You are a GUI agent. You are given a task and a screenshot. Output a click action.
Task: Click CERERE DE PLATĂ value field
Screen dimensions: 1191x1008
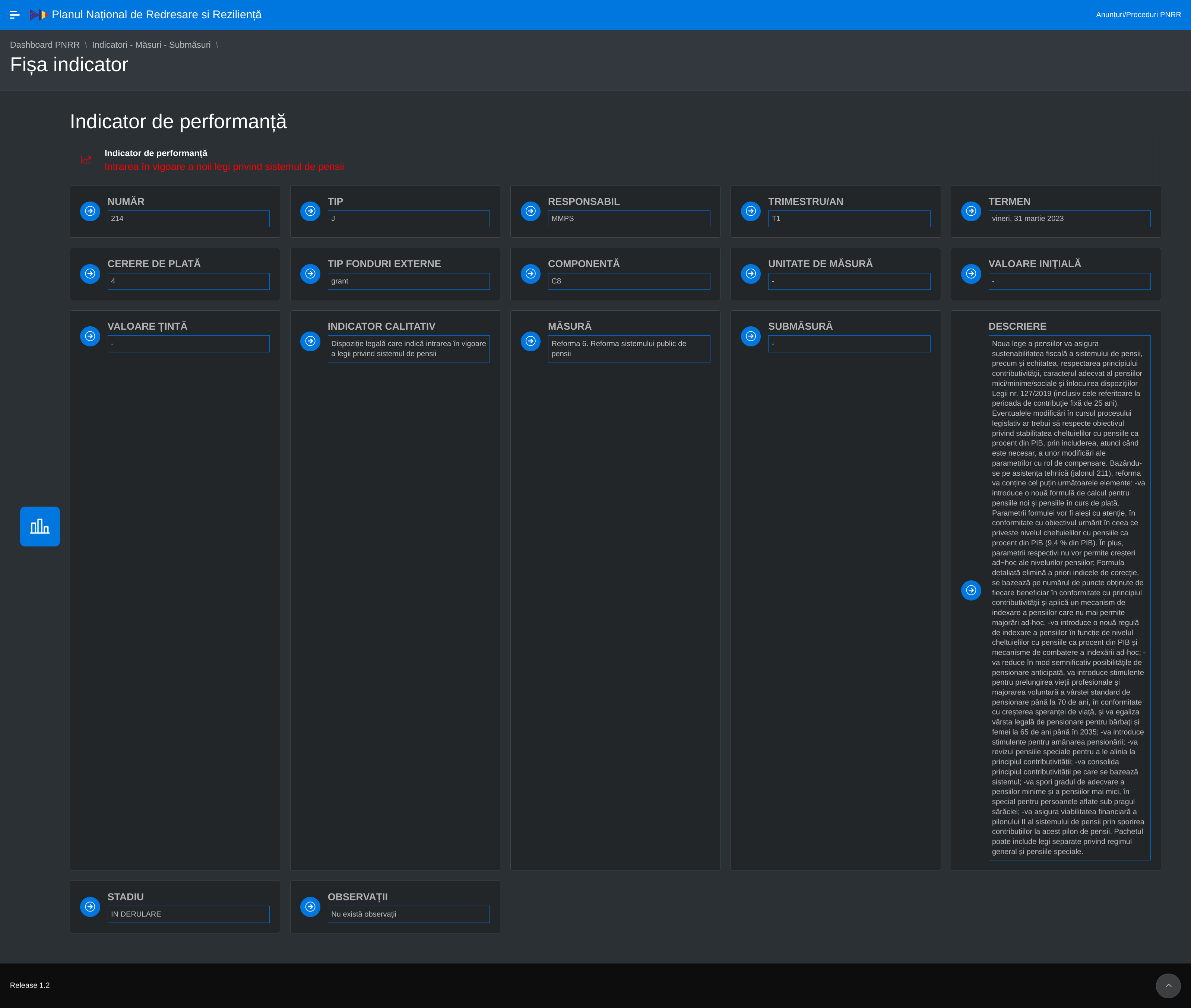point(188,281)
